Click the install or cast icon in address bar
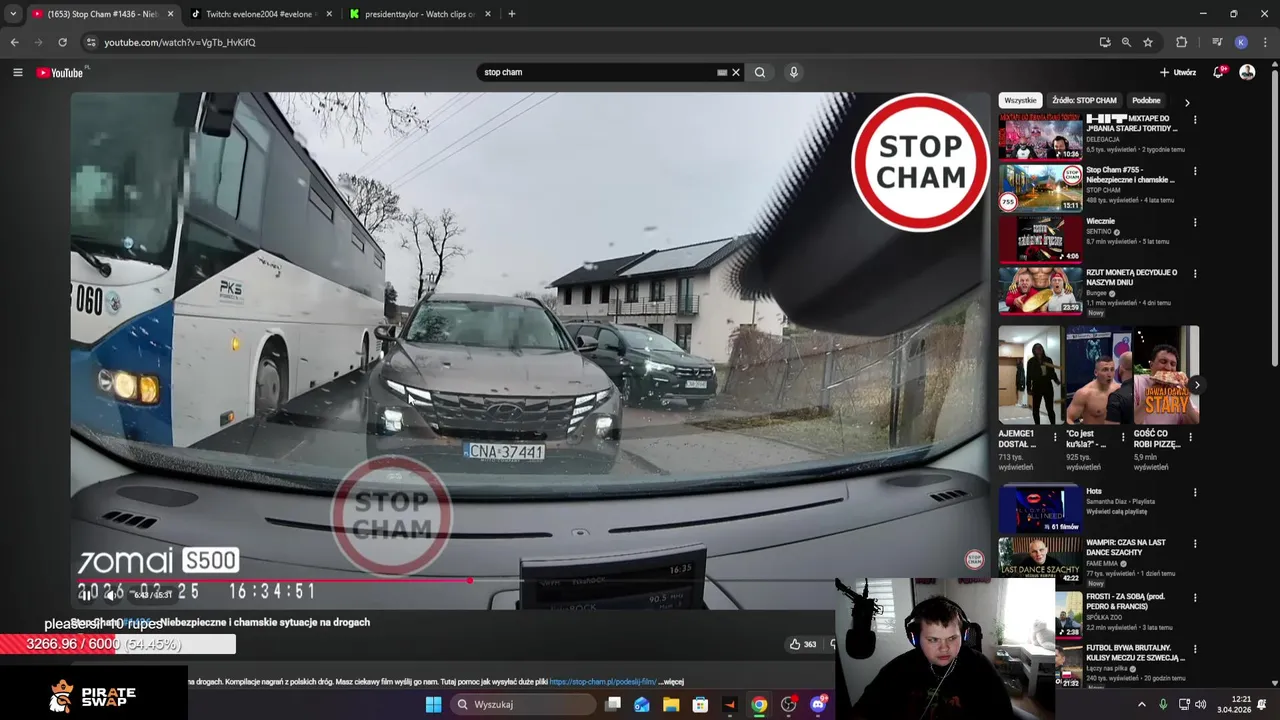 point(1104,42)
